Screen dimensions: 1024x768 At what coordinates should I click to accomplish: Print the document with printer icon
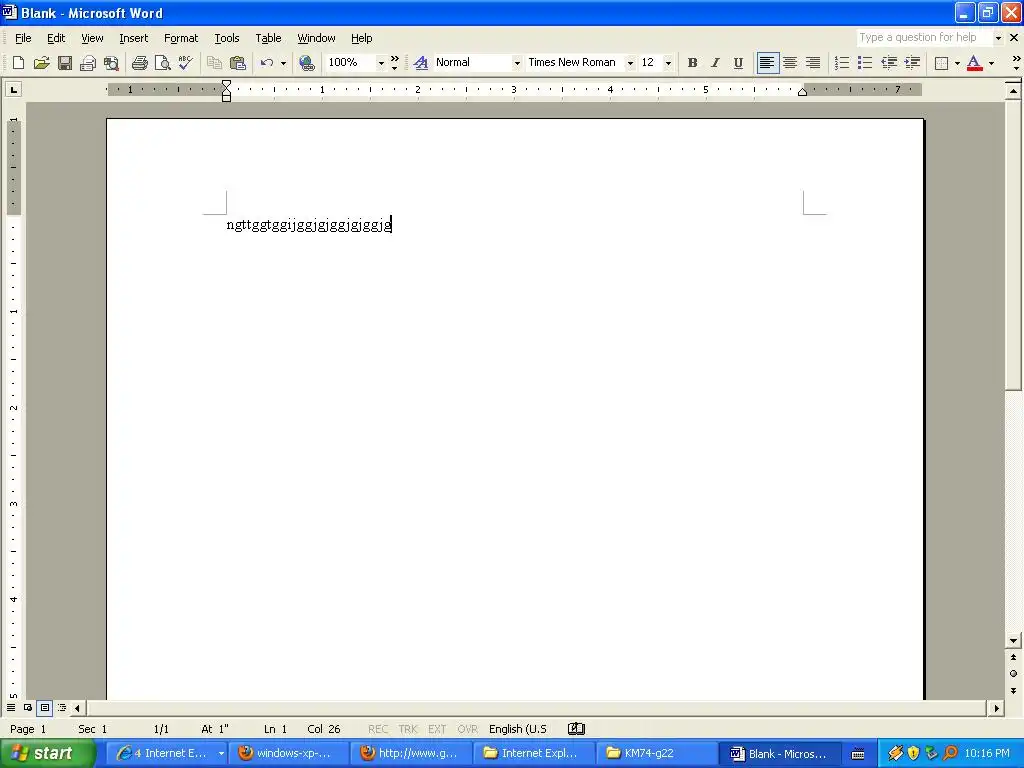(x=139, y=63)
